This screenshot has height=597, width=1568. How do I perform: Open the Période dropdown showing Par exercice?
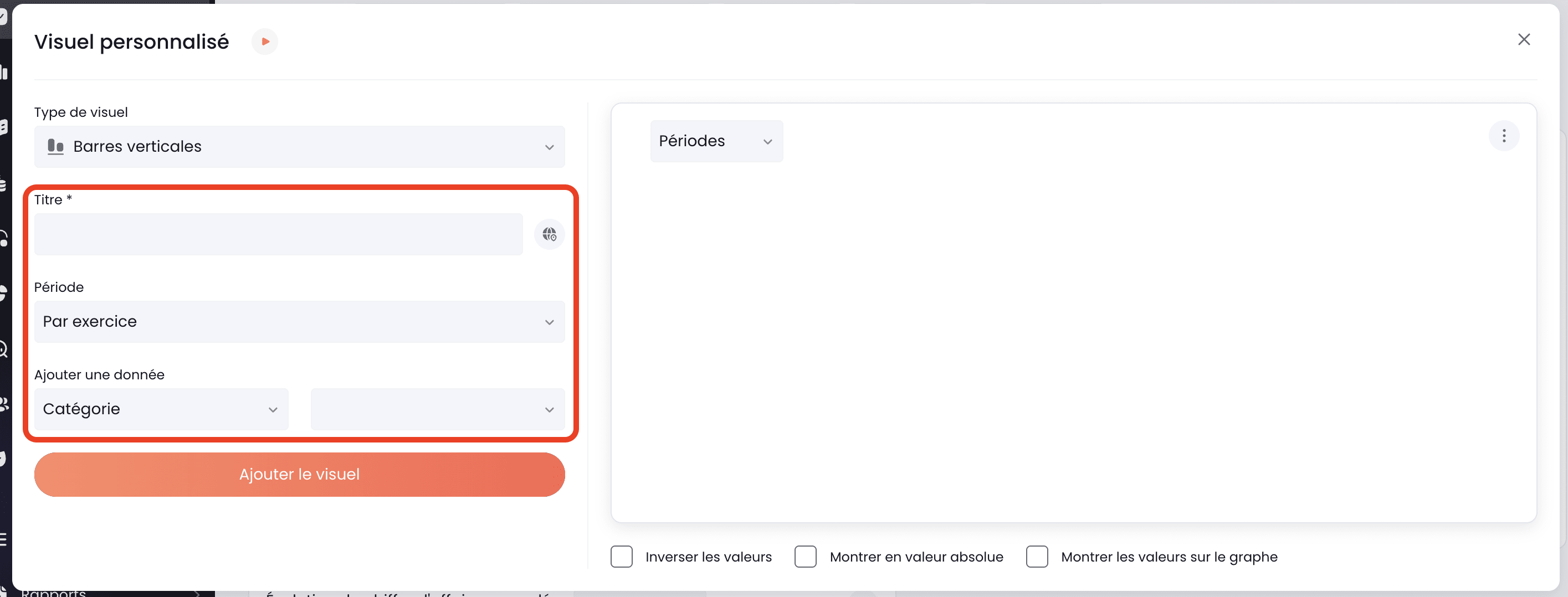(x=300, y=322)
